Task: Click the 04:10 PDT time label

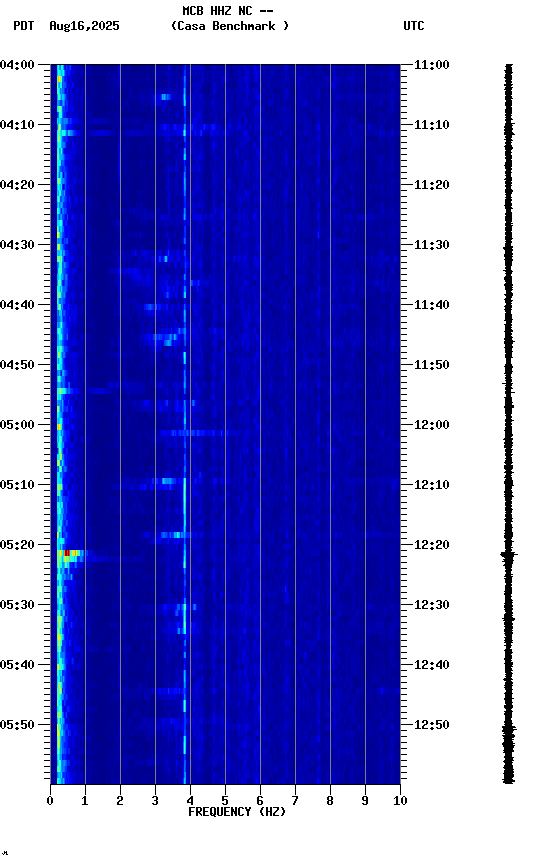Action: click(x=17, y=125)
